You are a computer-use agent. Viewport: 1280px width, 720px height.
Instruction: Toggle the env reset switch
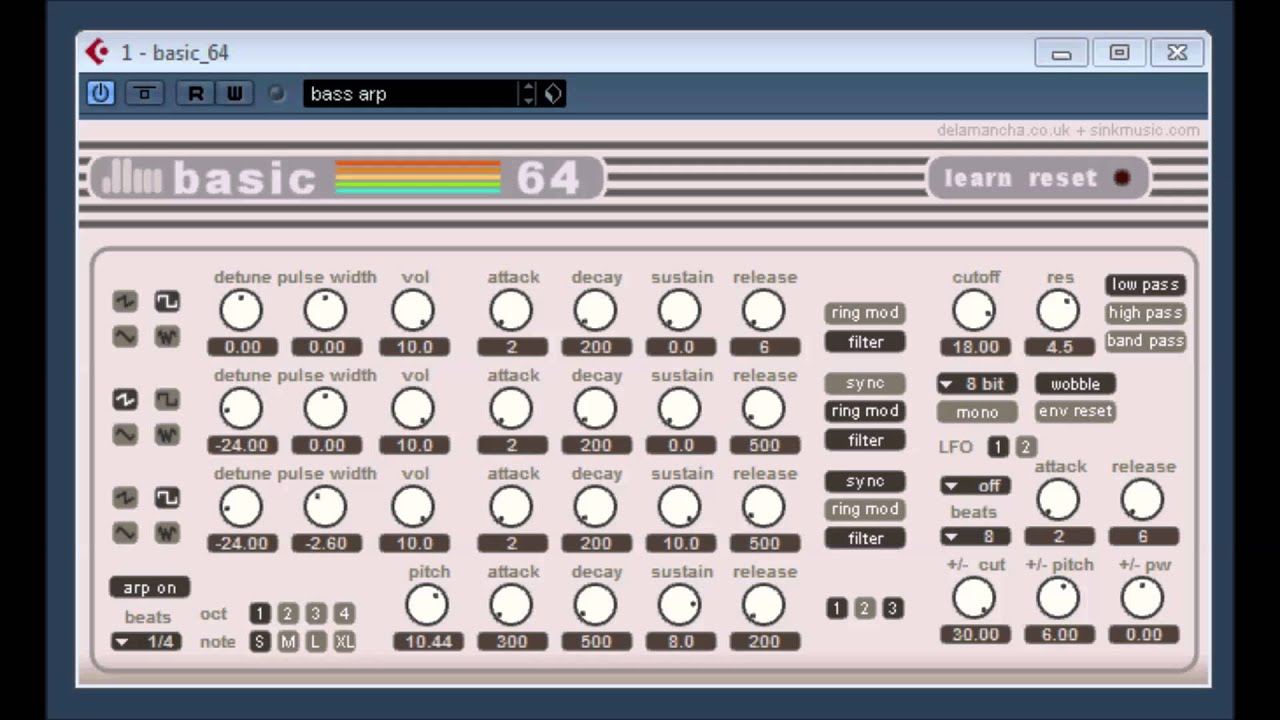pos(1075,411)
